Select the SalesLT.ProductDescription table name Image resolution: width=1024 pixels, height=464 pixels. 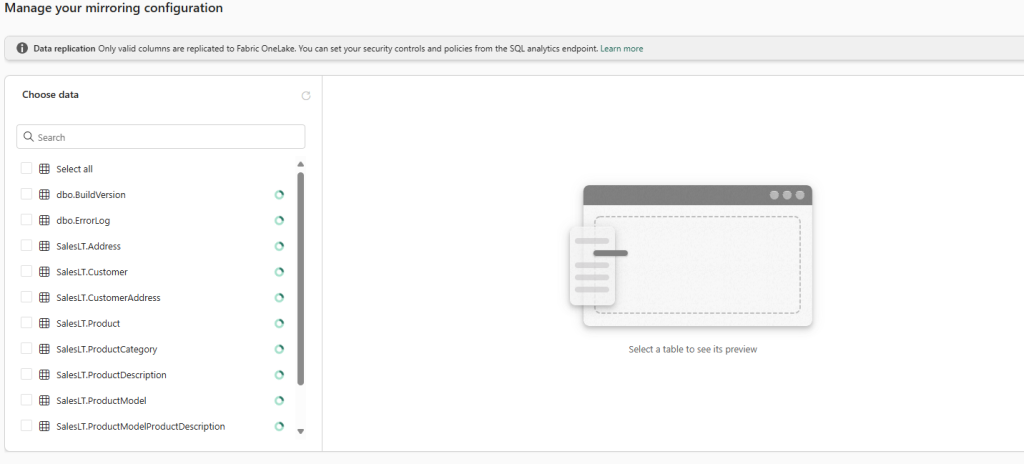(112, 375)
